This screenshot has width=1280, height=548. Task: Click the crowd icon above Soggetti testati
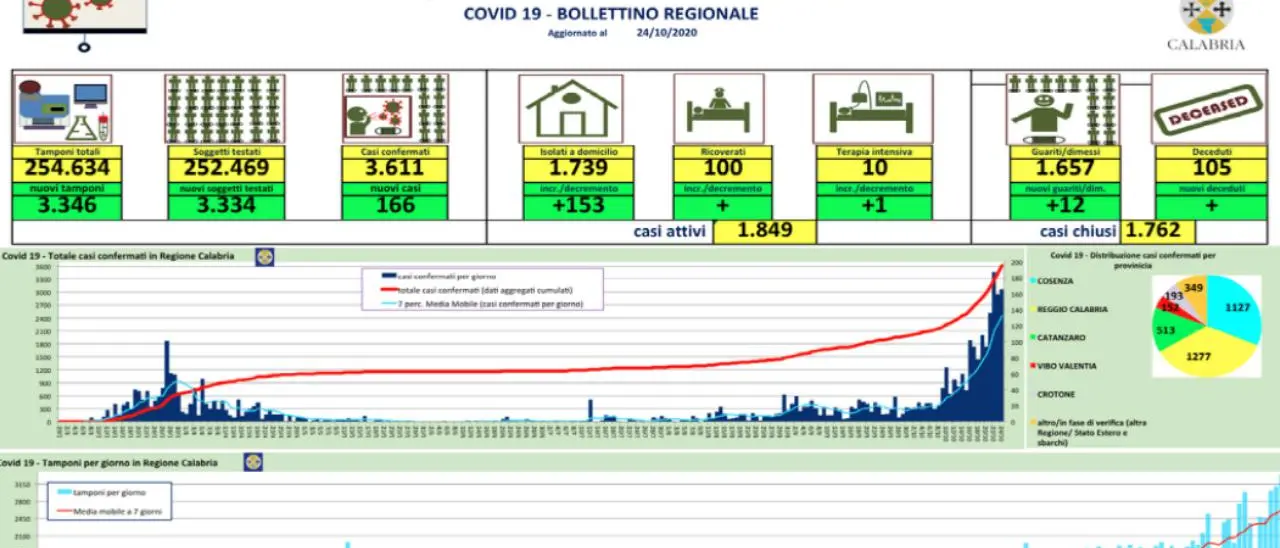(x=224, y=108)
